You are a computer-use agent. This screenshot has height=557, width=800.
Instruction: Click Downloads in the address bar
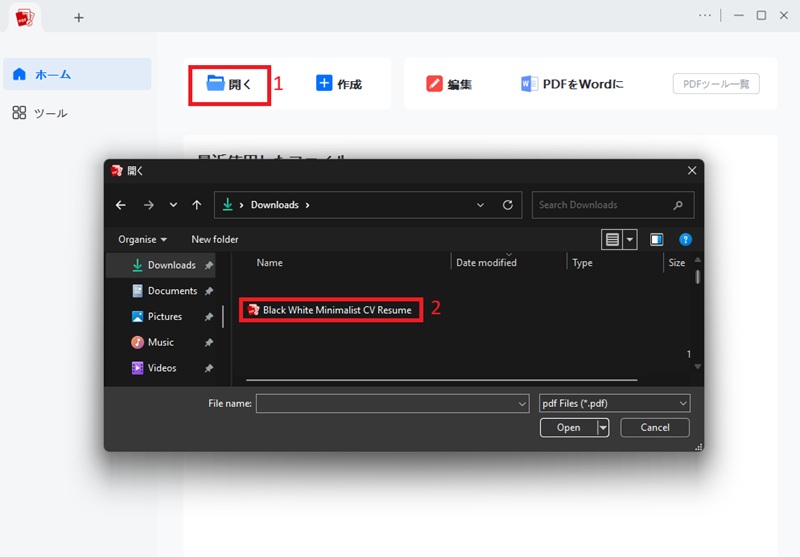[274, 205]
